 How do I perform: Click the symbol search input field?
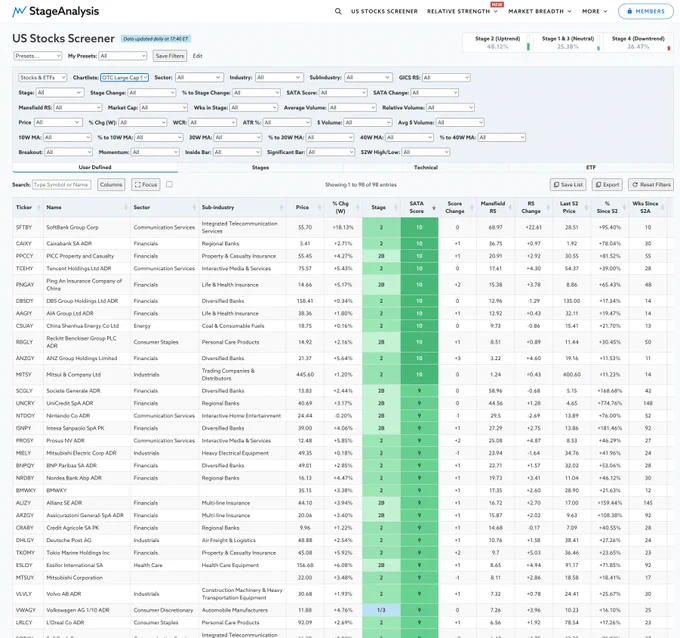tap(62, 185)
